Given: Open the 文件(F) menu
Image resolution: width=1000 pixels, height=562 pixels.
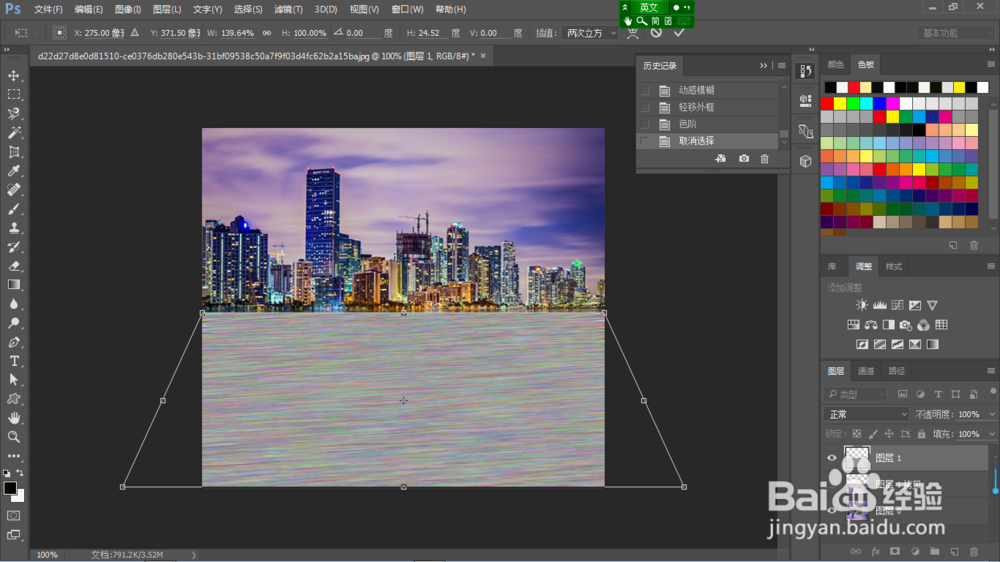Looking at the screenshot, I should point(48,10).
